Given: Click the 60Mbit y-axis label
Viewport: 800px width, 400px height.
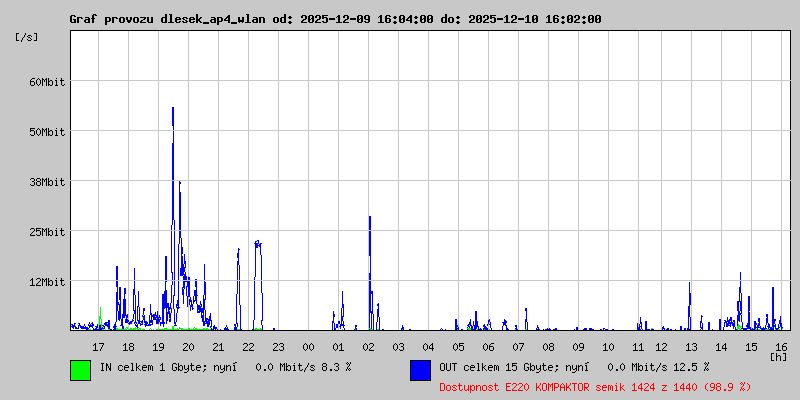Looking at the screenshot, I should pos(47,82).
